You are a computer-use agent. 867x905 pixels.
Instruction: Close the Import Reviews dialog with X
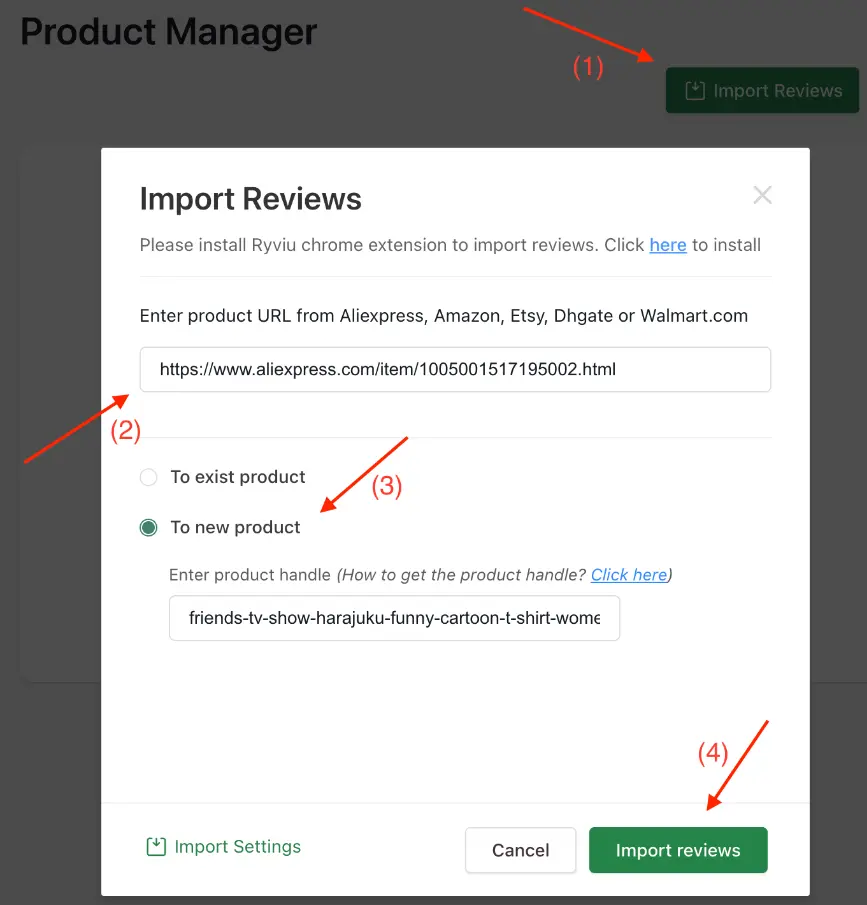(x=762, y=195)
